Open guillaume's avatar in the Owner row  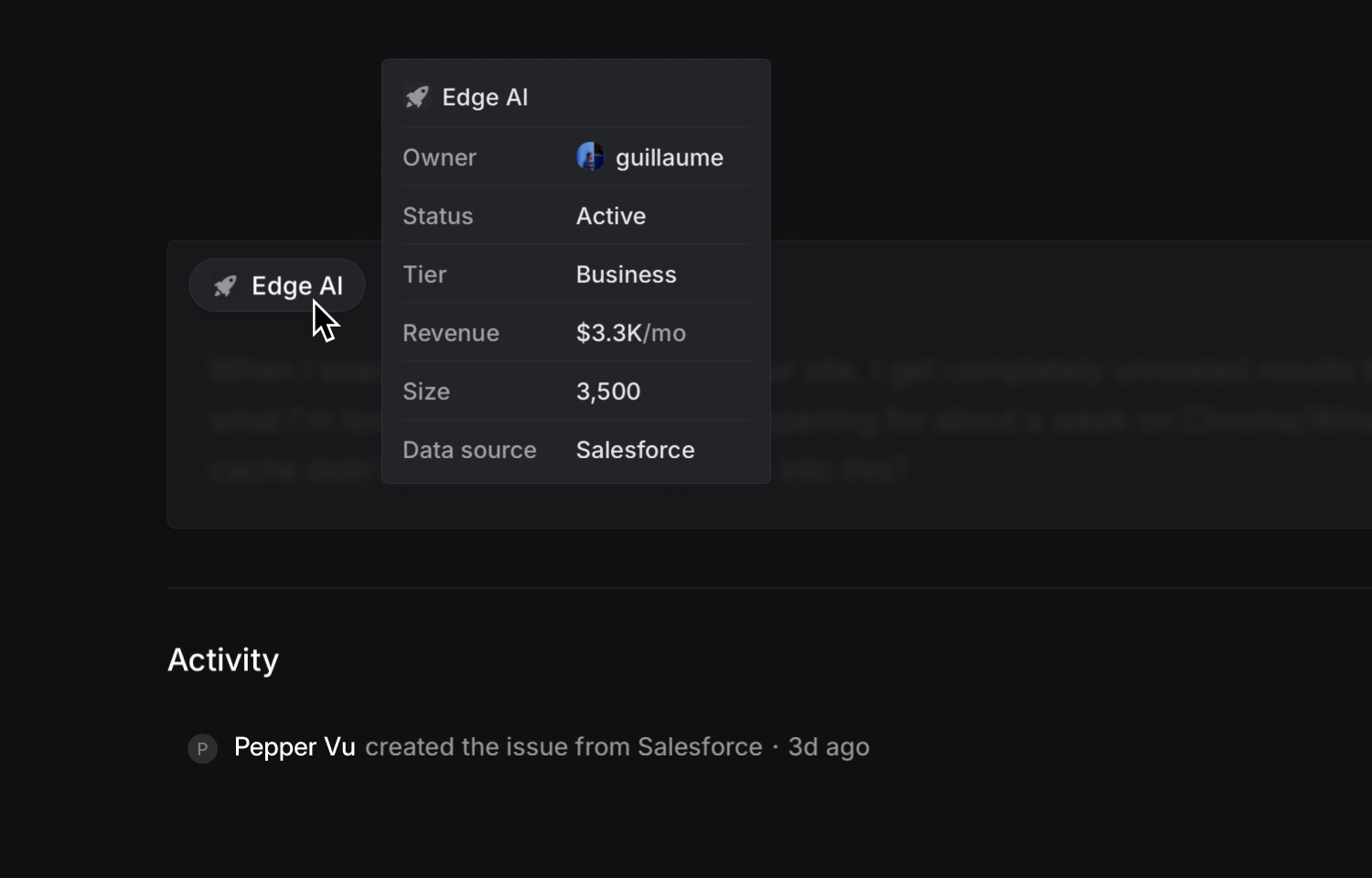pos(592,156)
